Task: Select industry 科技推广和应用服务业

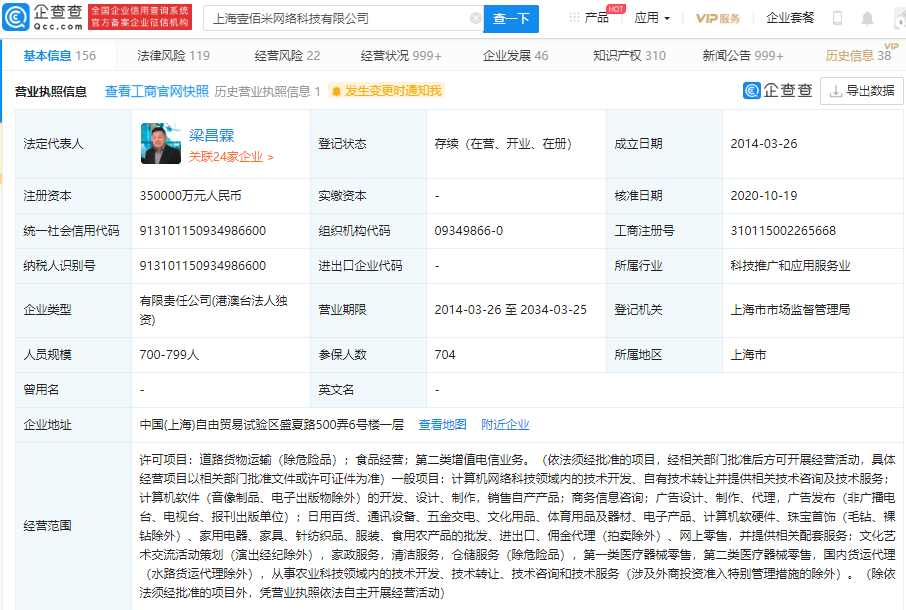Action: point(790,266)
